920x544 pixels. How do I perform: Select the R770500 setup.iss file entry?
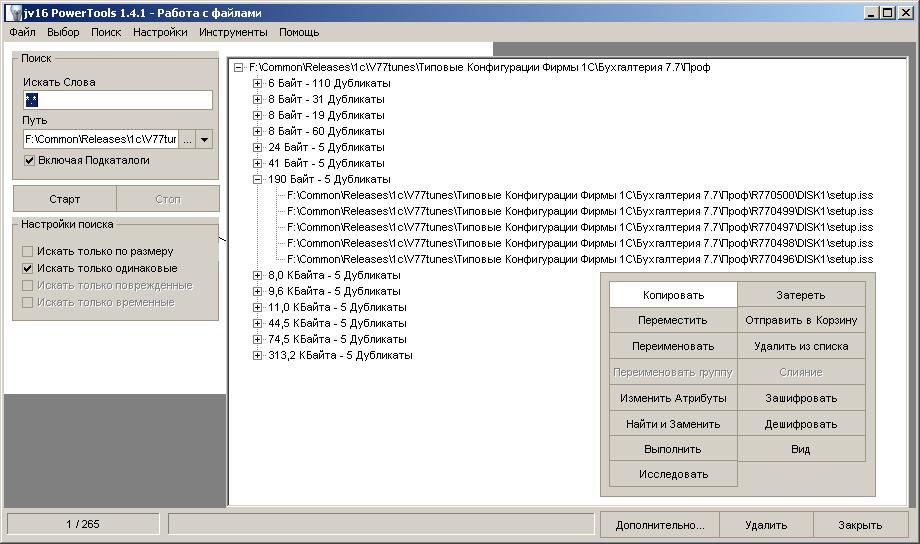580,195
